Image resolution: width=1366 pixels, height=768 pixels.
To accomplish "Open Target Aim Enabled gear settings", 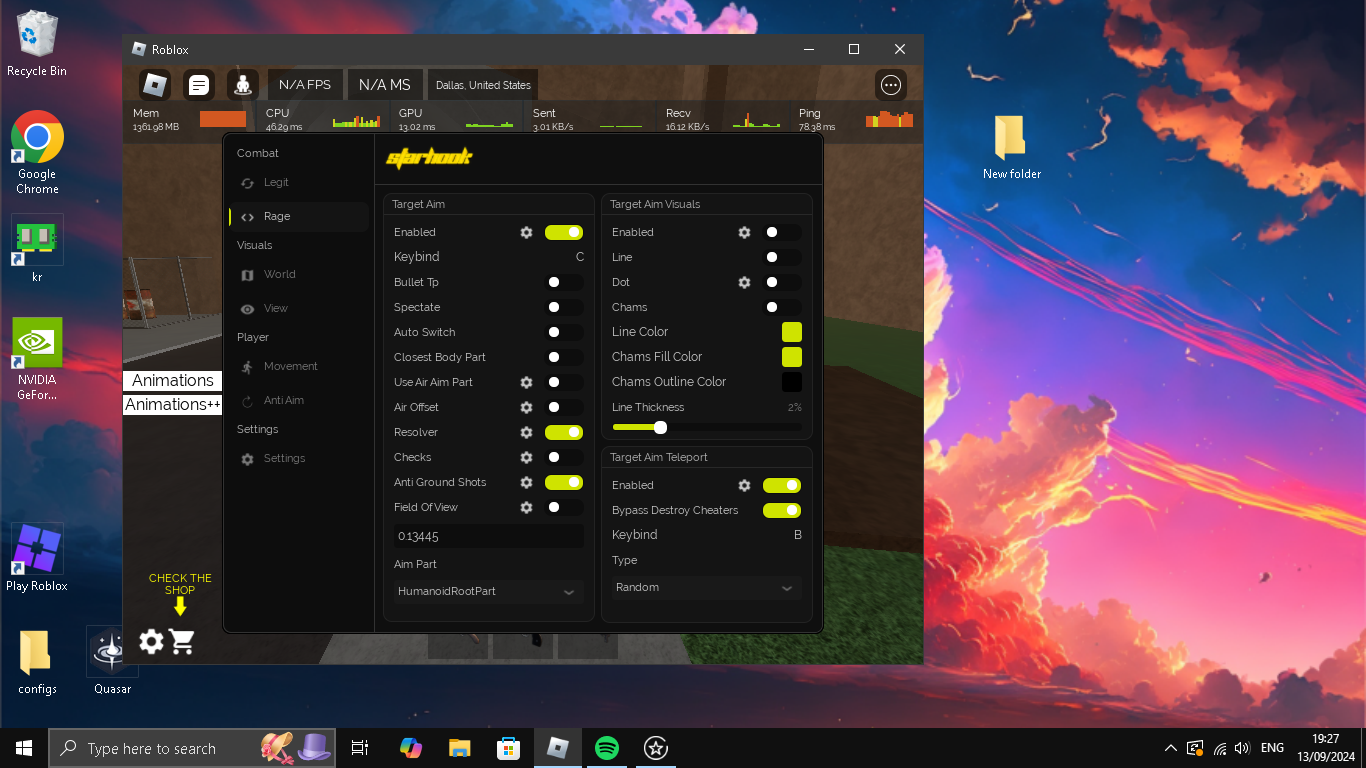I will [526, 232].
